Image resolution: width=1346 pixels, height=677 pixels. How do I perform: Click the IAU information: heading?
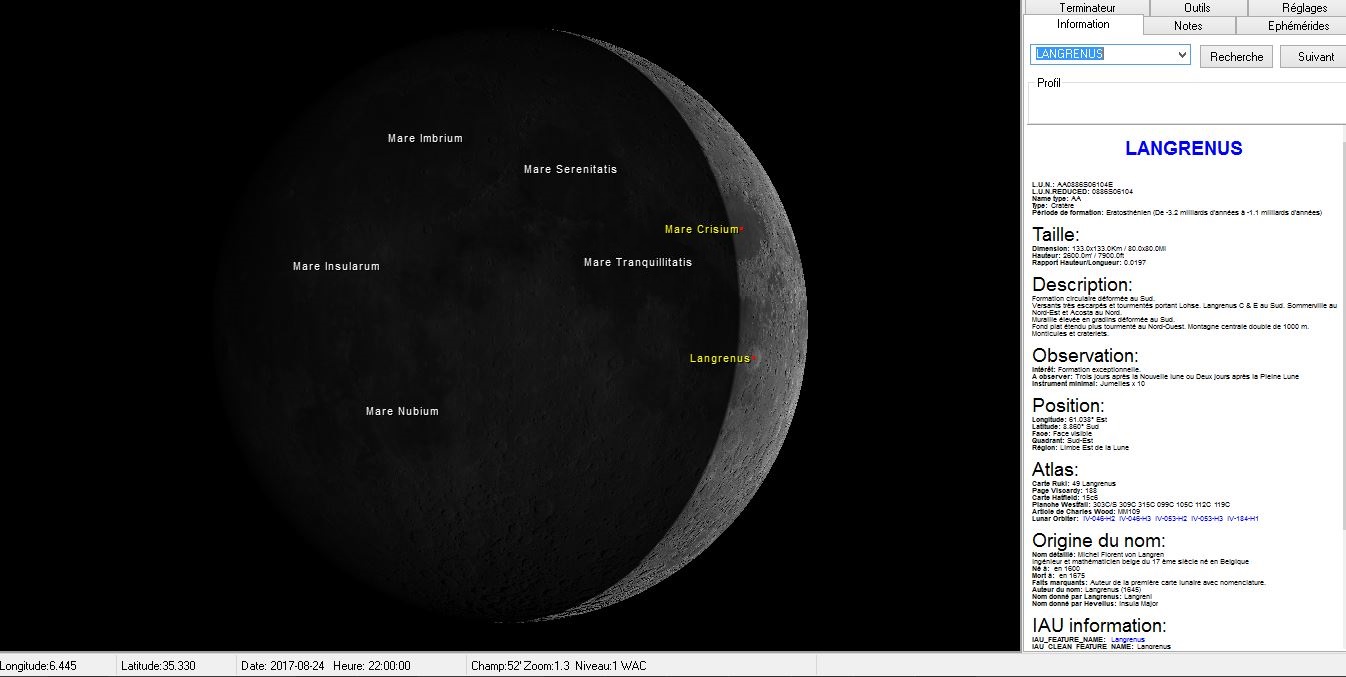click(1099, 626)
